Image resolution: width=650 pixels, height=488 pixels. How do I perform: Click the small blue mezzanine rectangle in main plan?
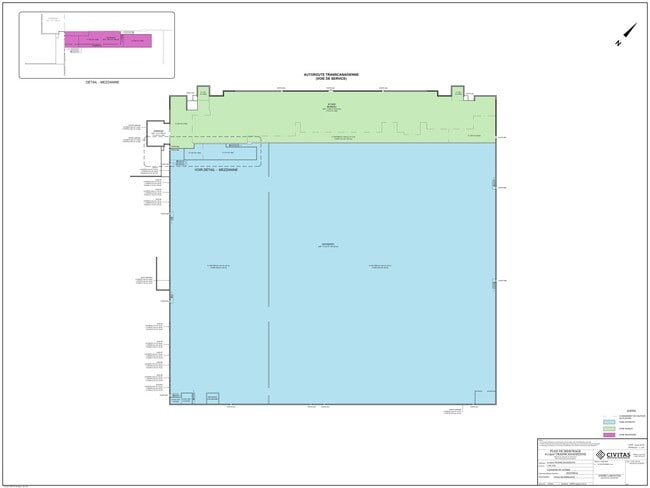tap(226, 151)
